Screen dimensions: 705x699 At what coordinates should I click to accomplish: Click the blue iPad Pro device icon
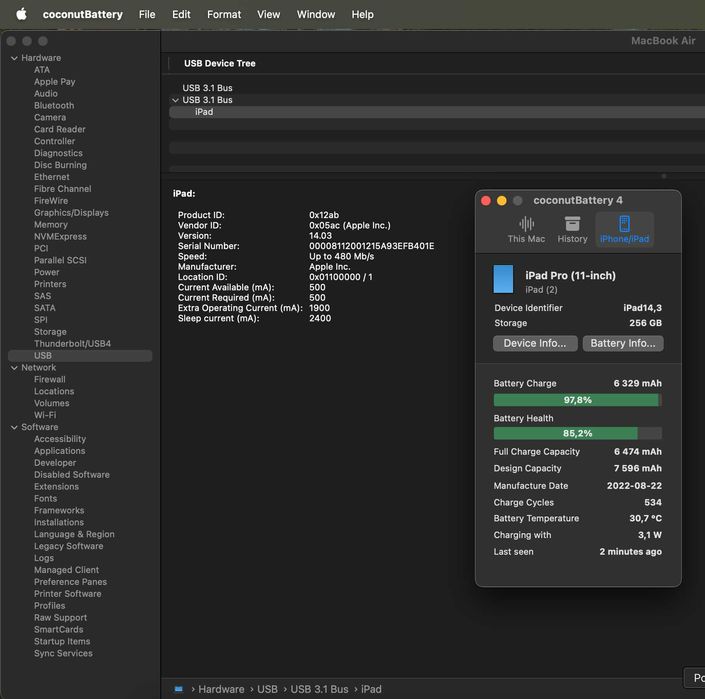pyautogui.click(x=504, y=279)
